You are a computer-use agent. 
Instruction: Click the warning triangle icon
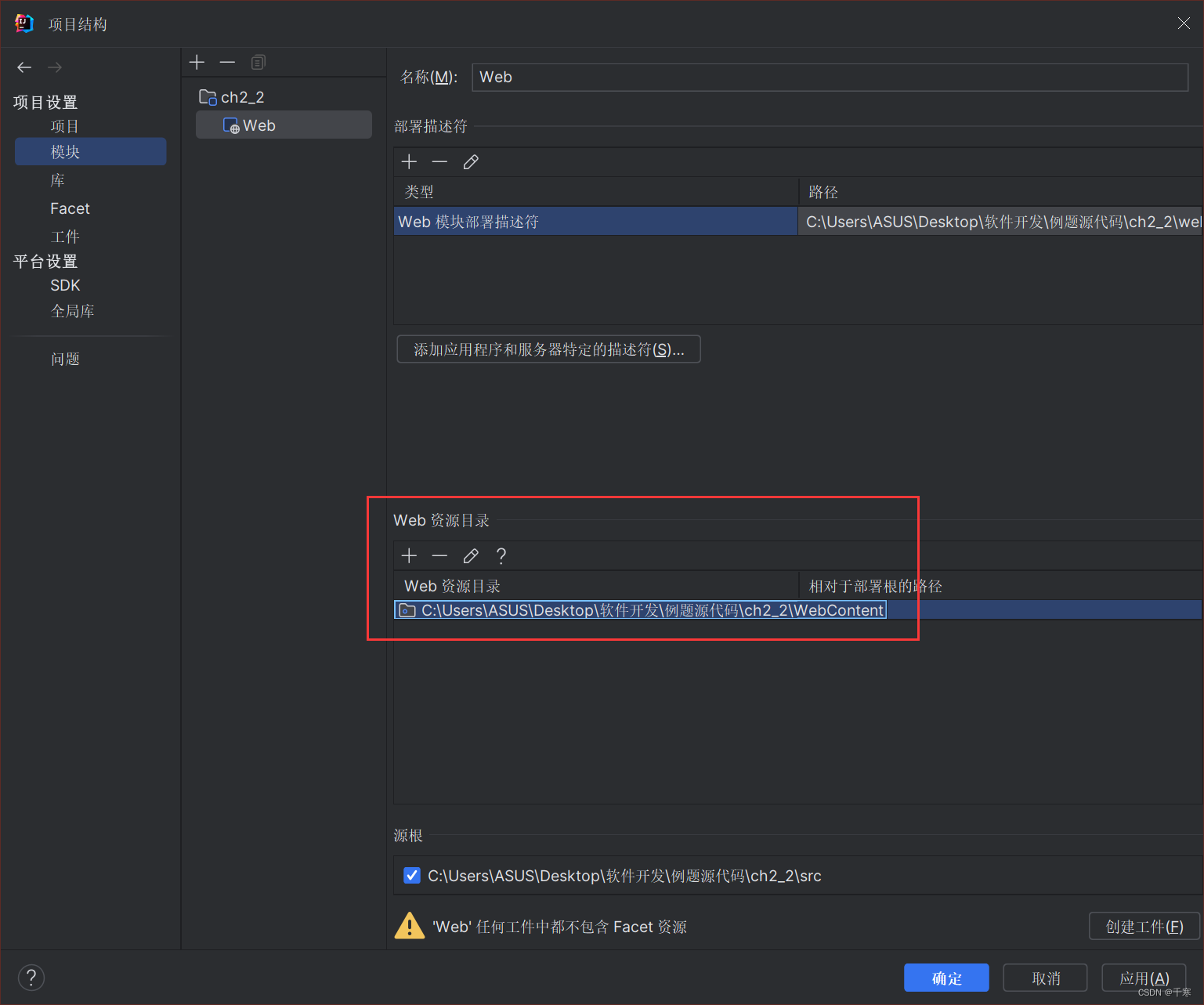click(x=410, y=926)
